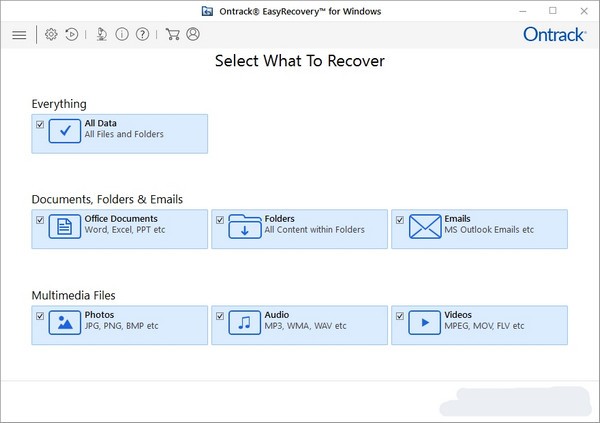The height and width of the screenshot is (423, 600).
Task: Click the shopping cart icon
Action: (173, 34)
